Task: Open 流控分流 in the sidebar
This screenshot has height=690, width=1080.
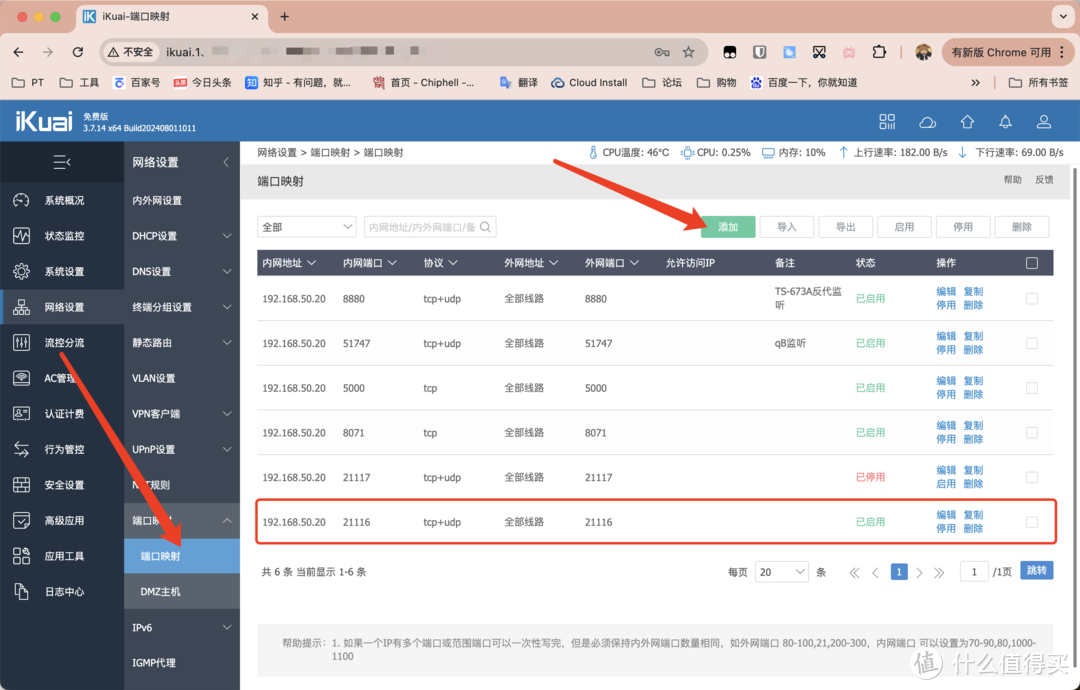Action: coord(62,342)
